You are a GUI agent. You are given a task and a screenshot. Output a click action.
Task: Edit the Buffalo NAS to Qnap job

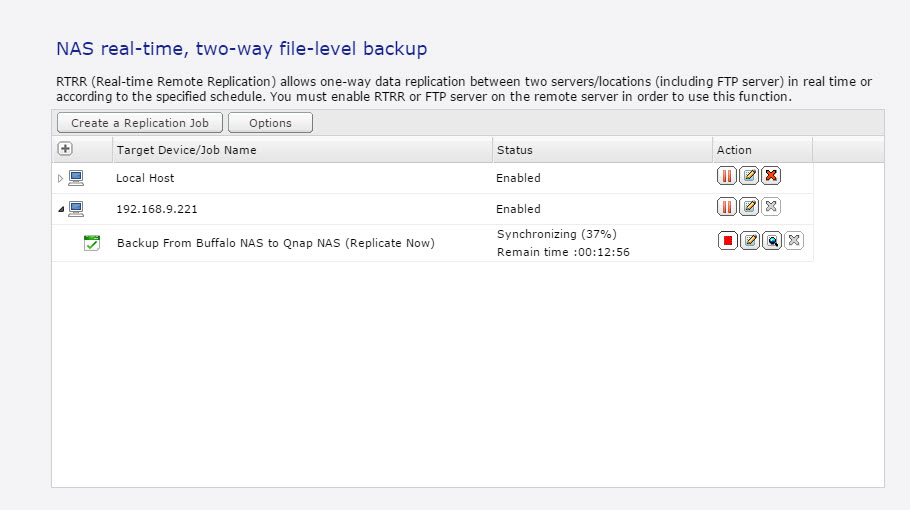coord(750,241)
